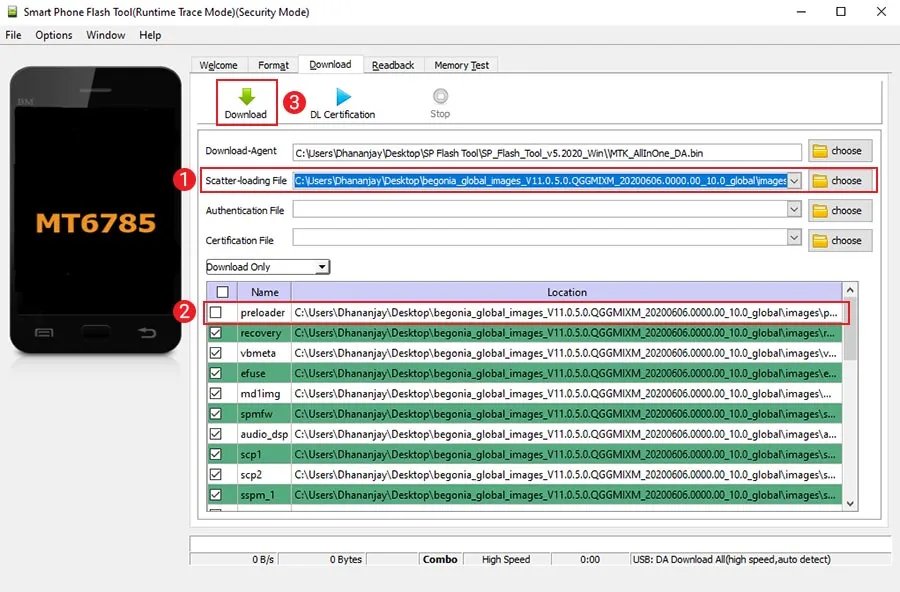Switch to the Readback tab
Viewport: 900px width, 592px height.
coord(393,64)
